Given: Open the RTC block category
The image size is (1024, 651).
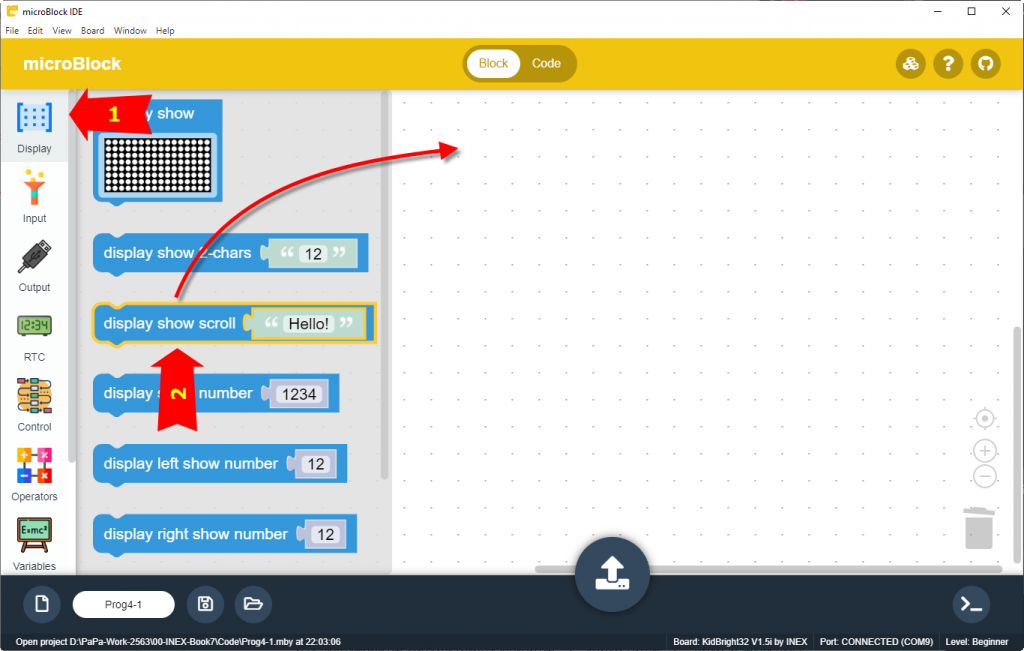Looking at the screenshot, I should (34, 336).
